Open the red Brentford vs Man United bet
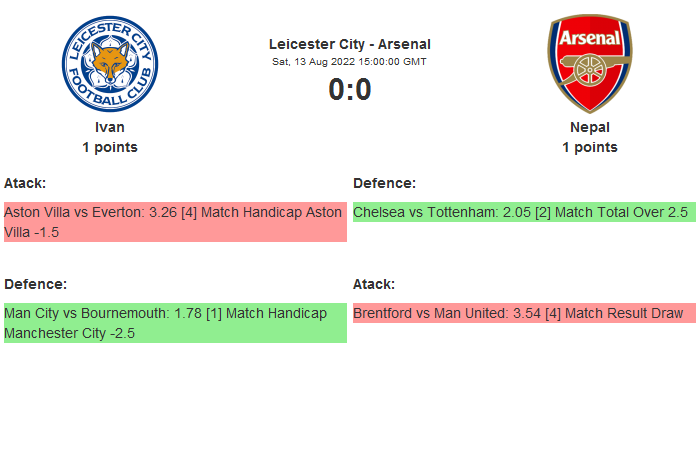The width and height of the screenshot is (700, 460). (x=522, y=313)
